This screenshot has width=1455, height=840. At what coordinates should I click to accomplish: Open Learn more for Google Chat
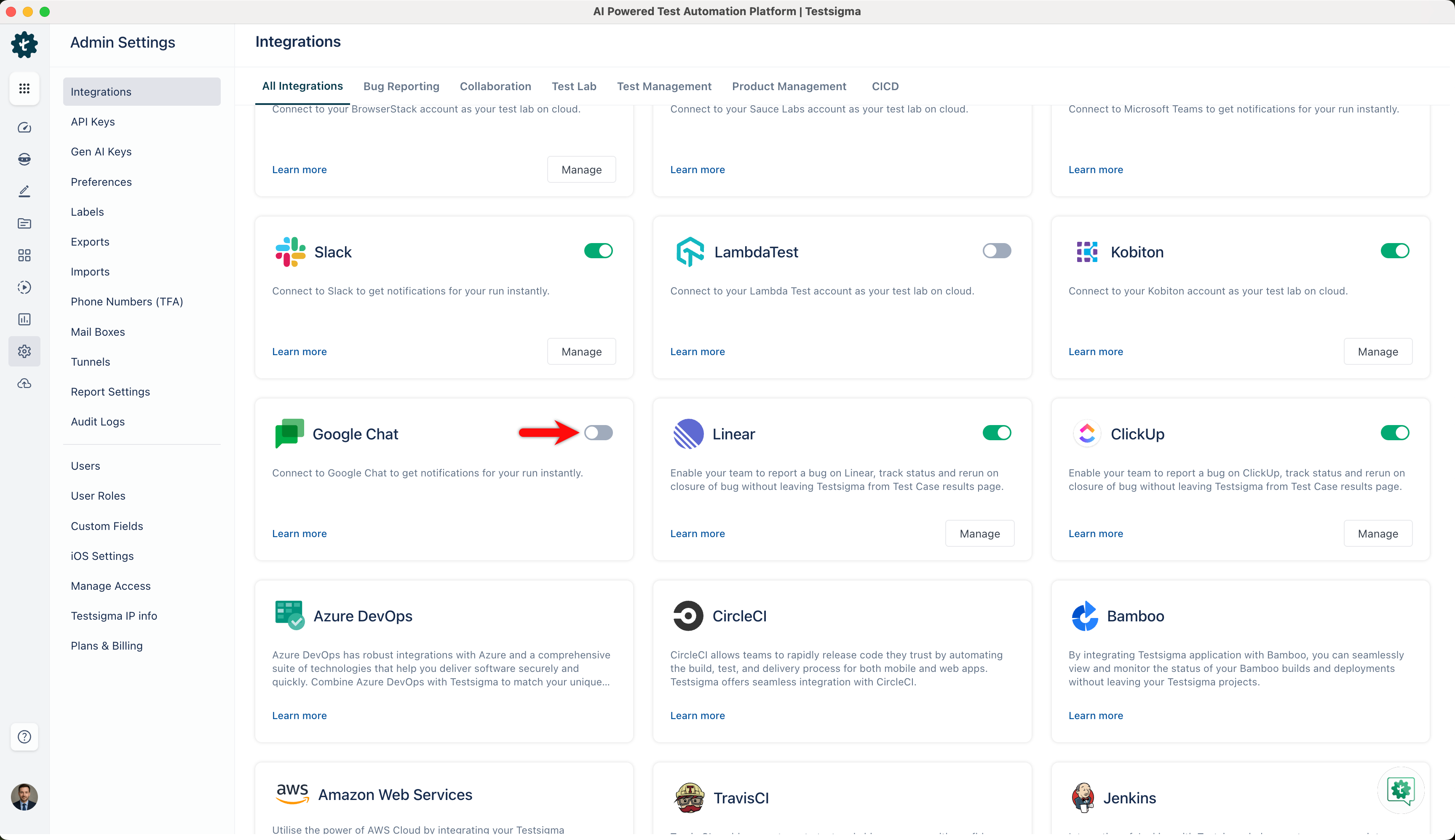(300, 534)
